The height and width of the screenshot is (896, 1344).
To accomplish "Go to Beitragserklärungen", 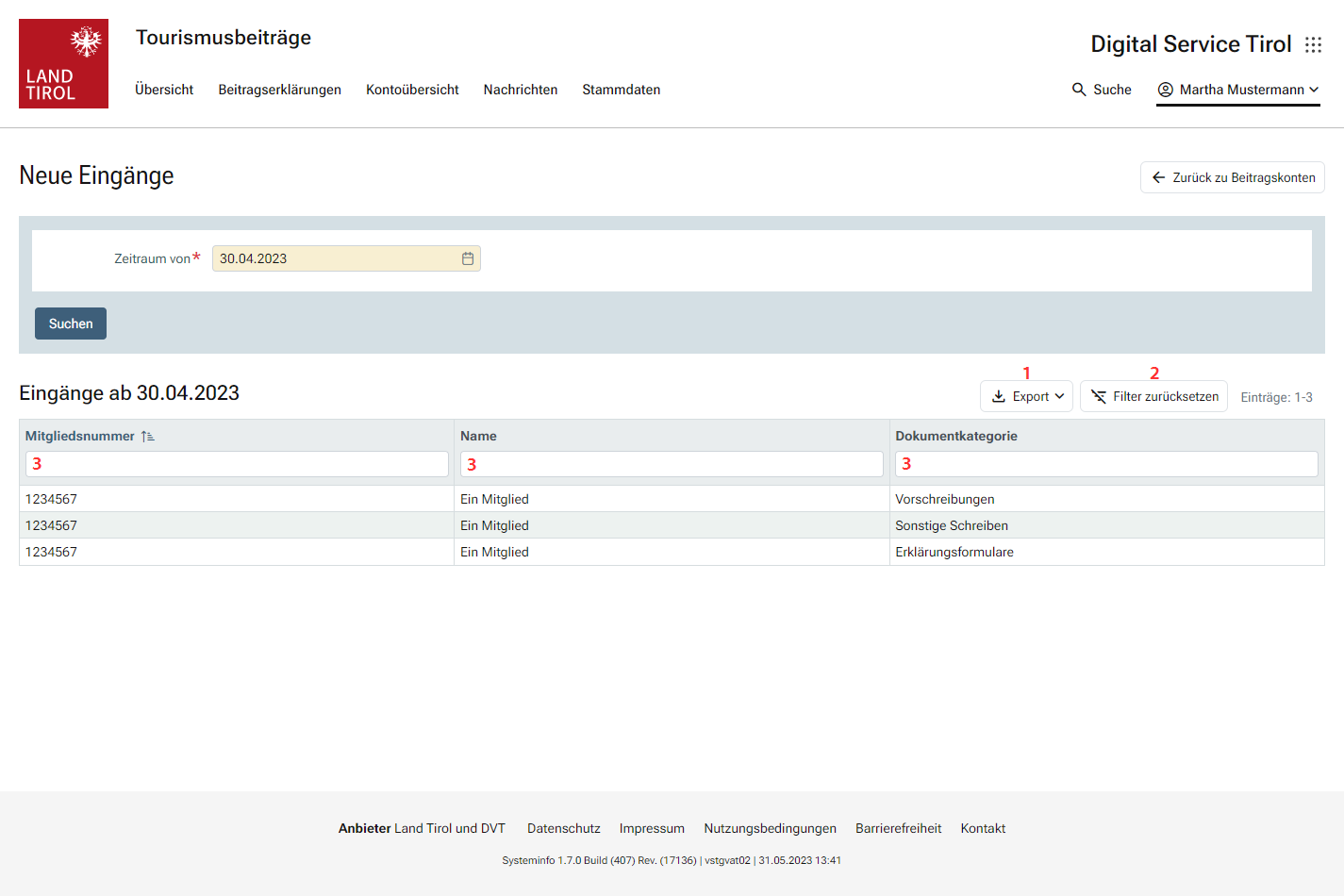I will coord(279,90).
